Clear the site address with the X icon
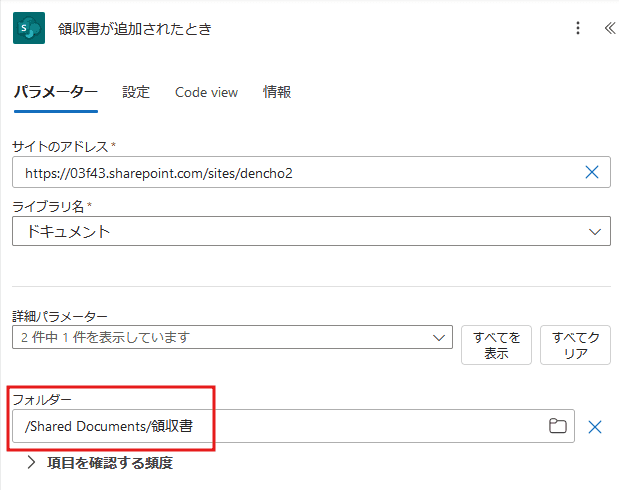This screenshot has height=490, width=619. pyautogui.click(x=591, y=172)
